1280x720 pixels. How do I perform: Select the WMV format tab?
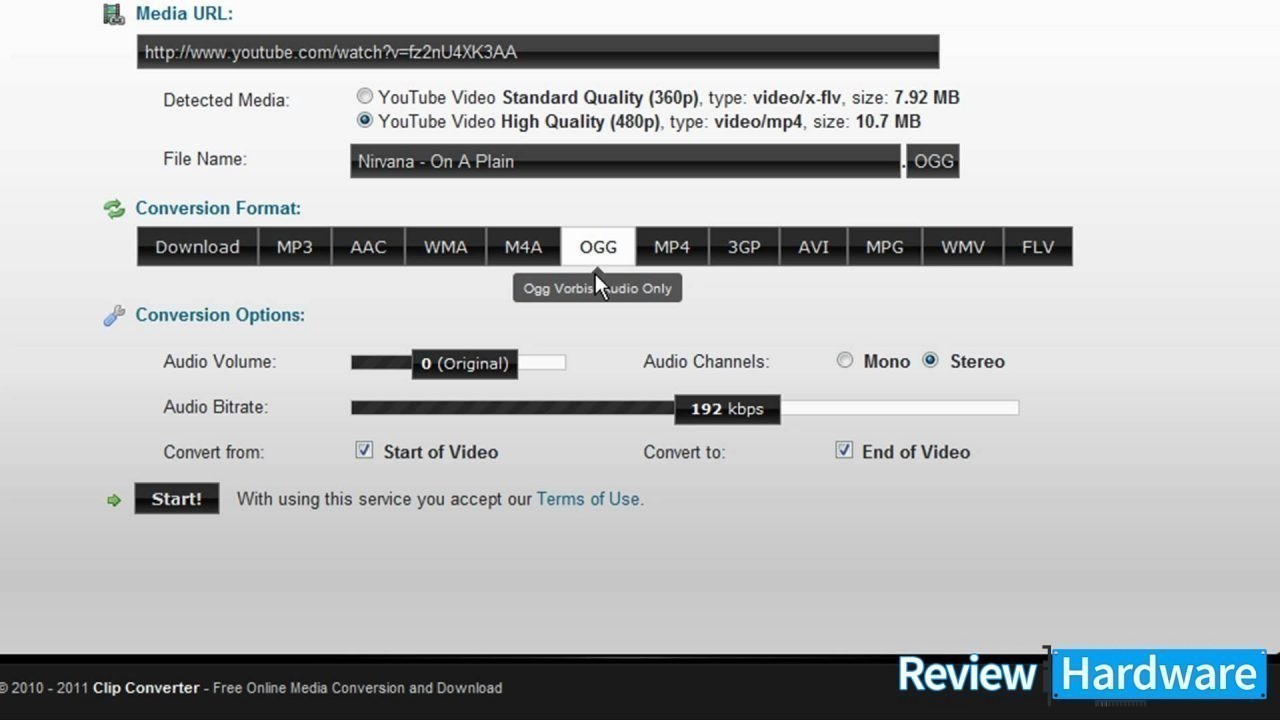(963, 247)
